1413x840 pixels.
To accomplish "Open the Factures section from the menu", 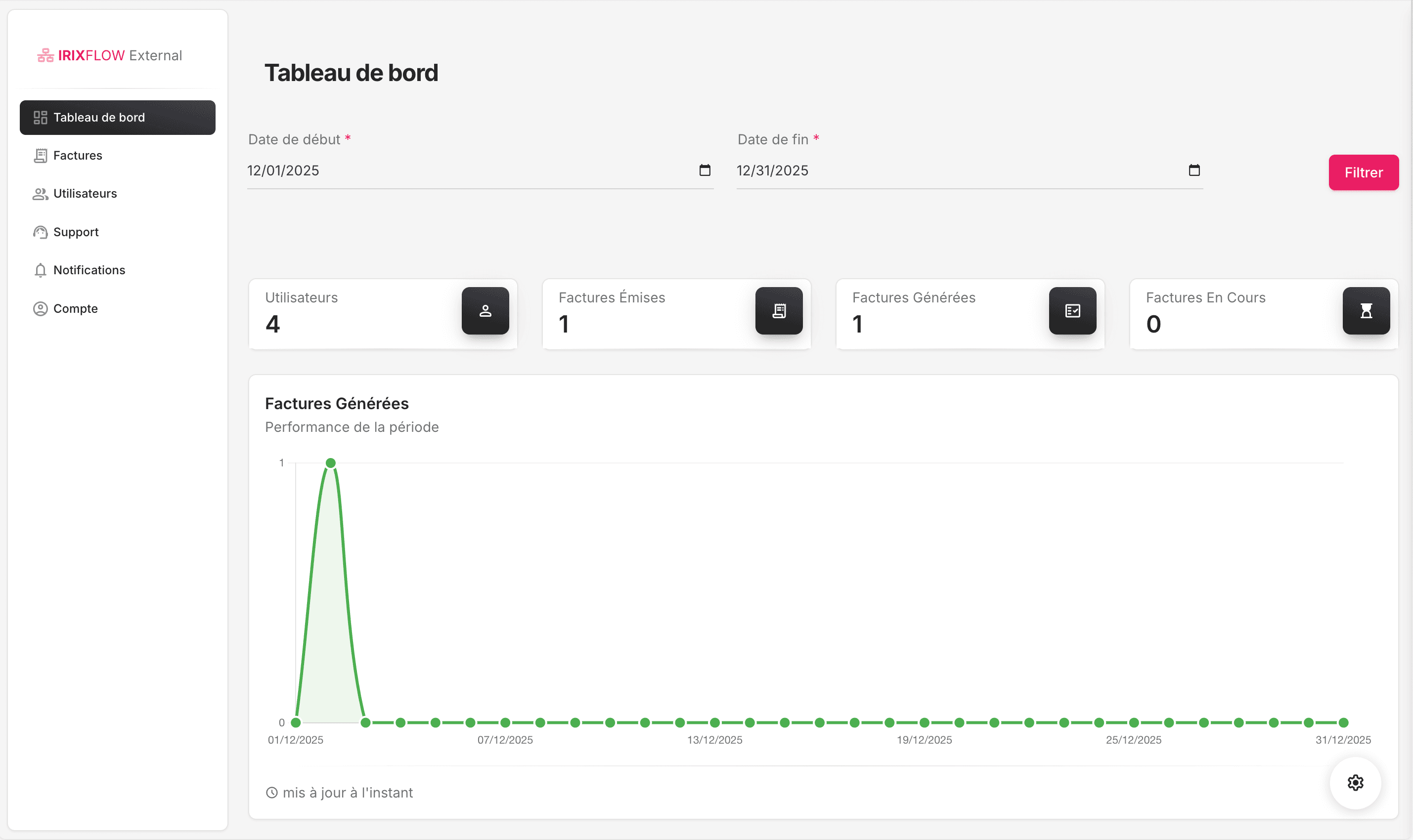I will 77,155.
